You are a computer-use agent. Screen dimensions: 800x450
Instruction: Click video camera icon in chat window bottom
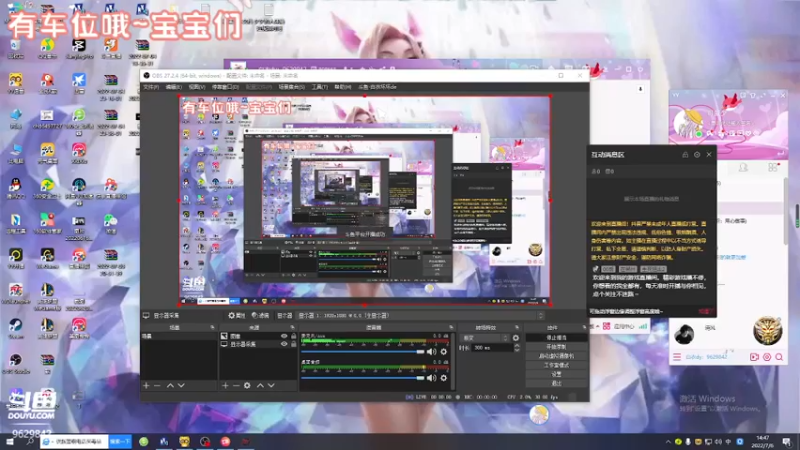(x=755, y=357)
